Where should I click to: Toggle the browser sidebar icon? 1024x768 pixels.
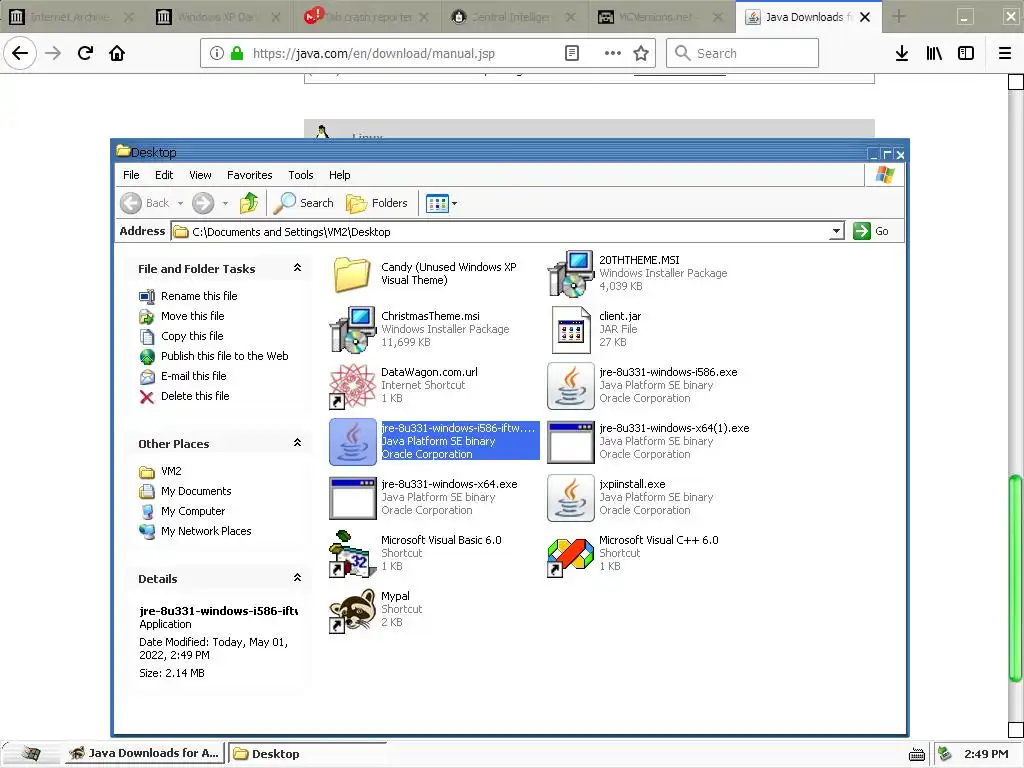pos(966,54)
